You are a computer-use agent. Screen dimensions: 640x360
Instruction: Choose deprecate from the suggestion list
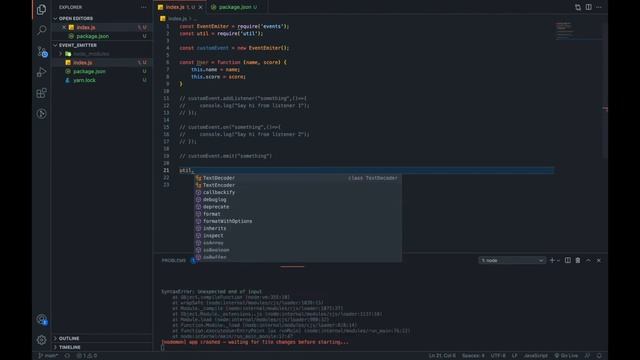pyautogui.click(x=298, y=207)
